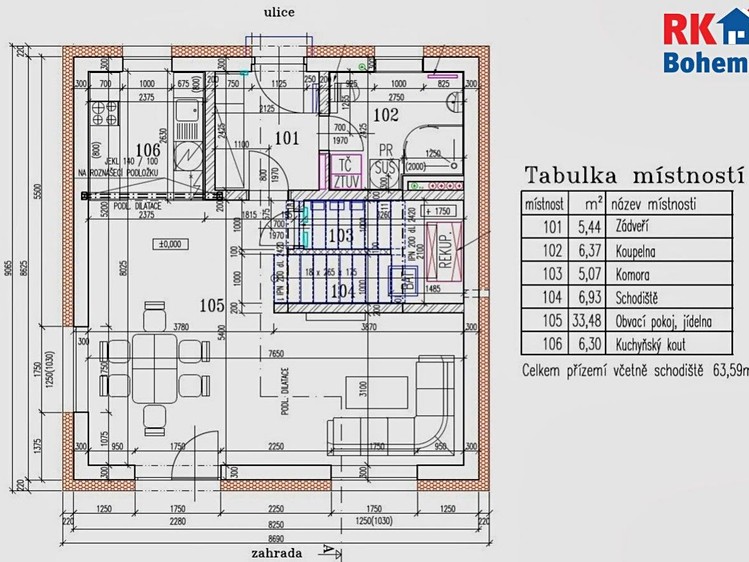Image resolution: width=749 pixels, height=562 pixels.
Task: Click the "místnost" table header cell
Action: coord(544,204)
